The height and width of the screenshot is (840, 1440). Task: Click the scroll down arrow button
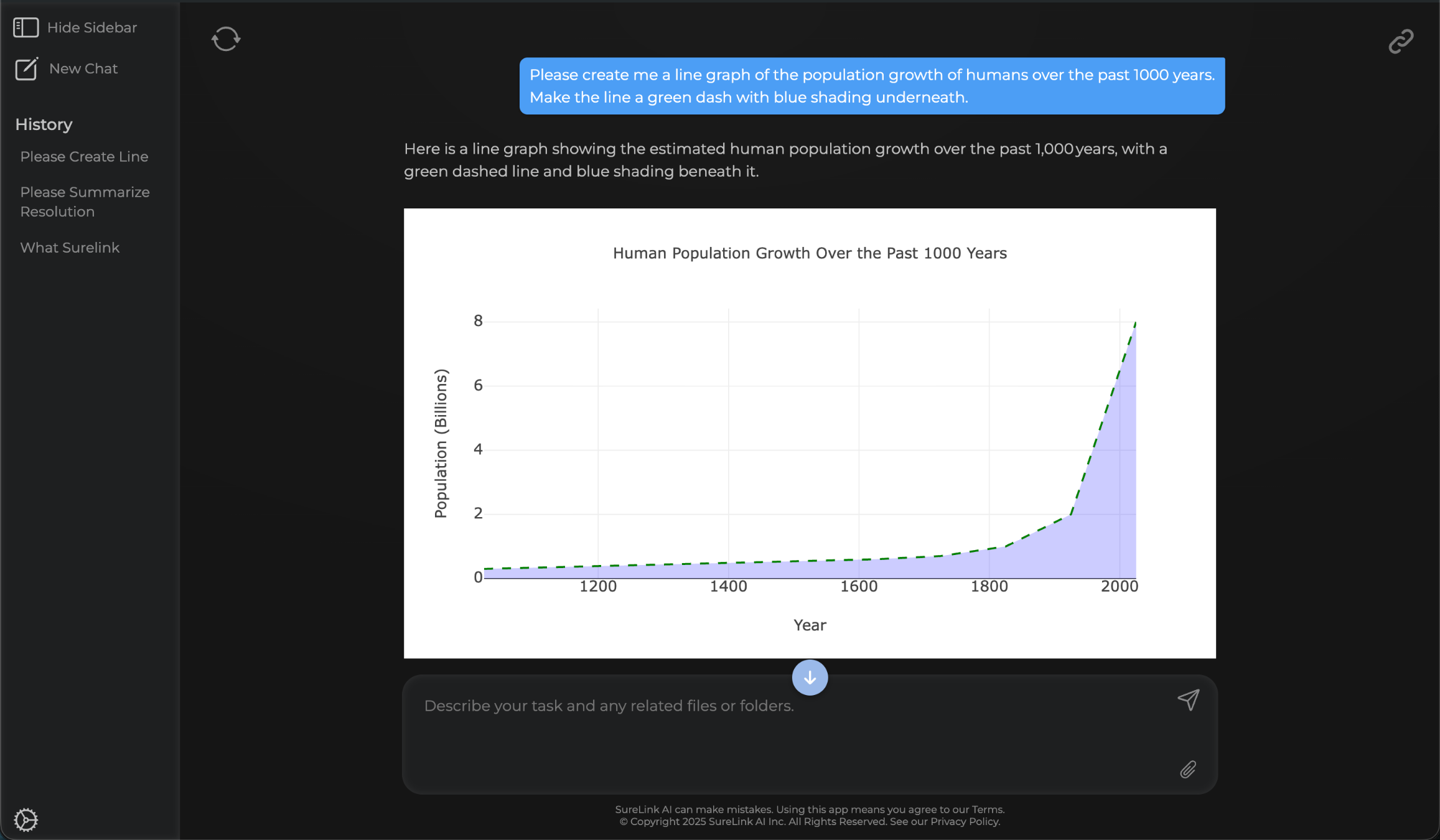pyautogui.click(x=810, y=678)
